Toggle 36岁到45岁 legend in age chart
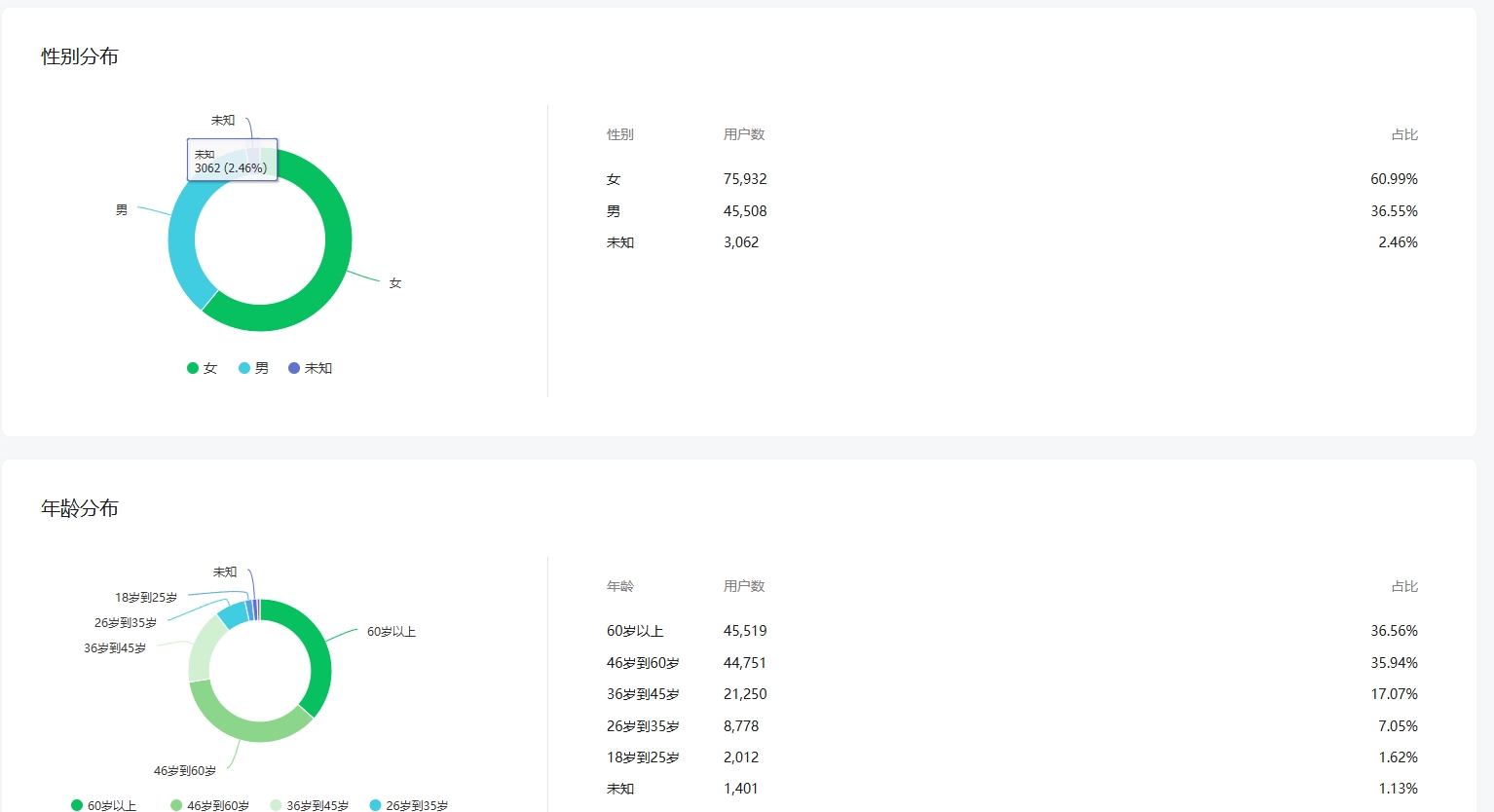This screenshot has height=812, width=1494. (x=309, y=805)
